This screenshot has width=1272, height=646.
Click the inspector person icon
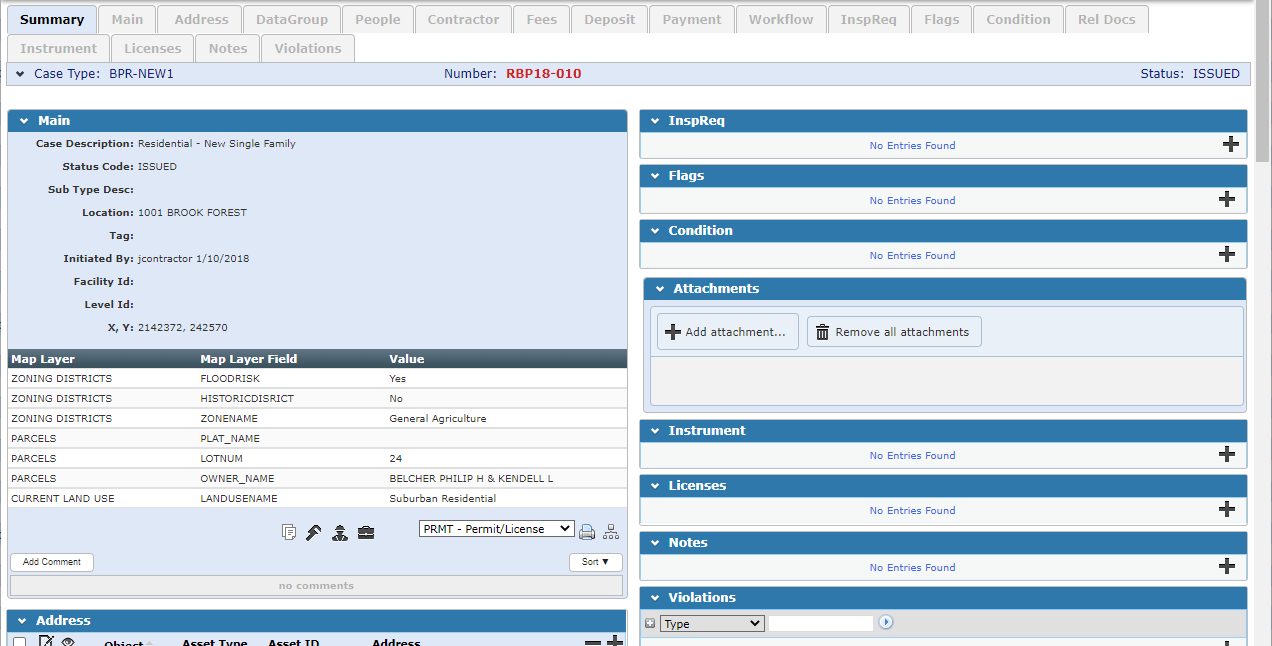click(340, 532)
